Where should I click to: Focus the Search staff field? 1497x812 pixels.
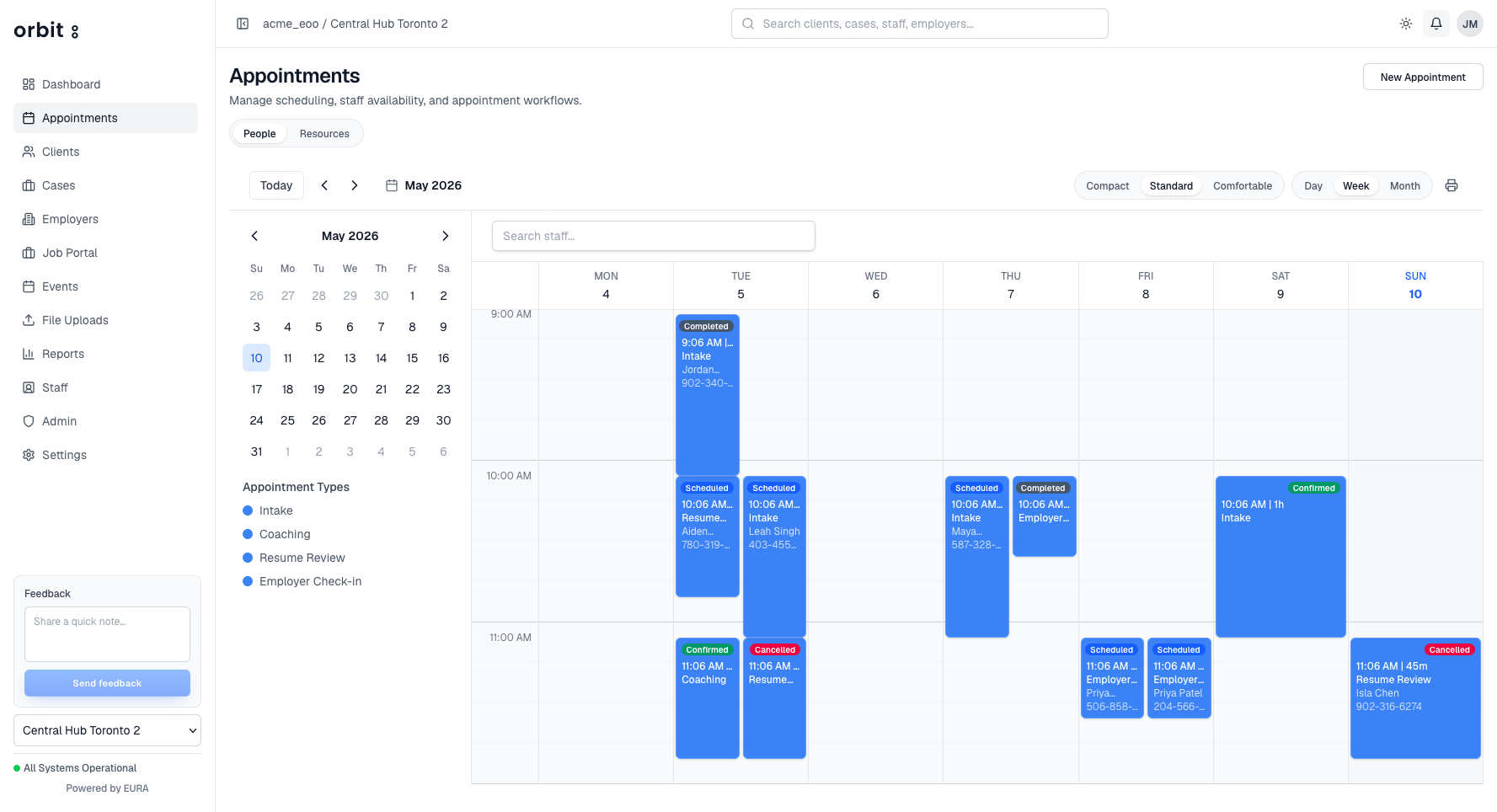point(653,236)
